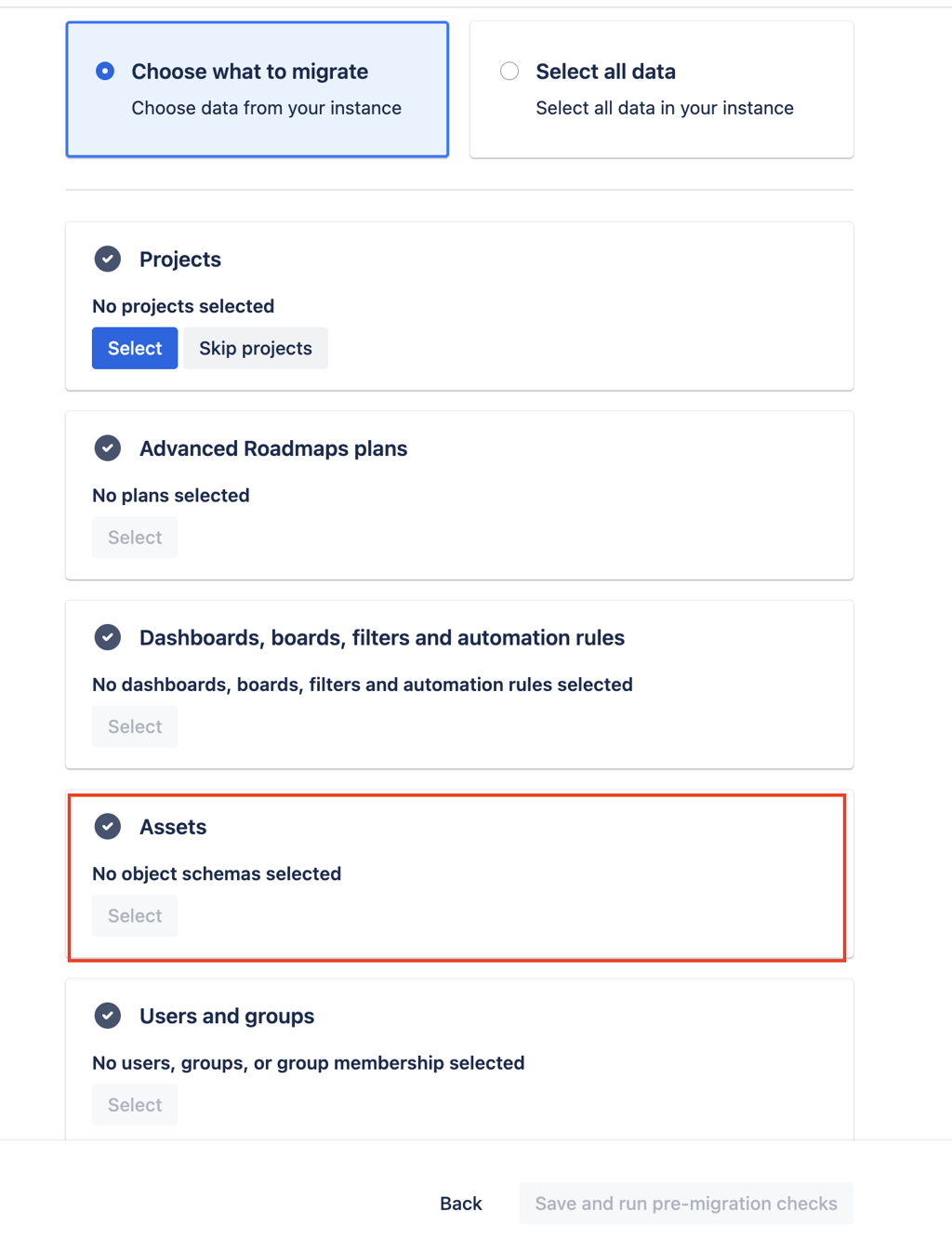The image size is (952, 1252).
Task: Click the Assets checkmark icon
Action: click(108, 826)
